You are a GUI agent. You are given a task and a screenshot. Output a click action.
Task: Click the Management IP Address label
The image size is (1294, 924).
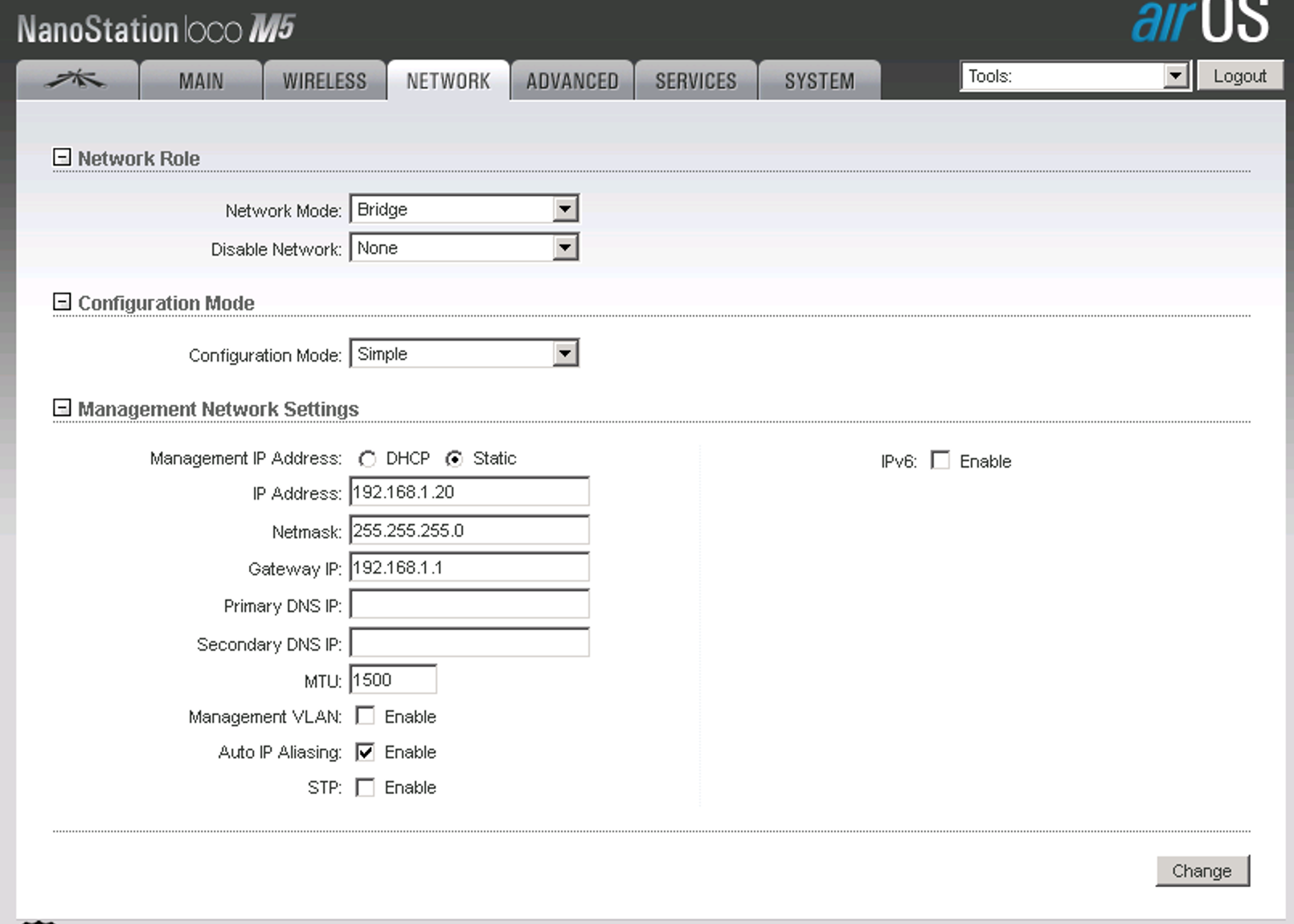(x=246, y=458)
